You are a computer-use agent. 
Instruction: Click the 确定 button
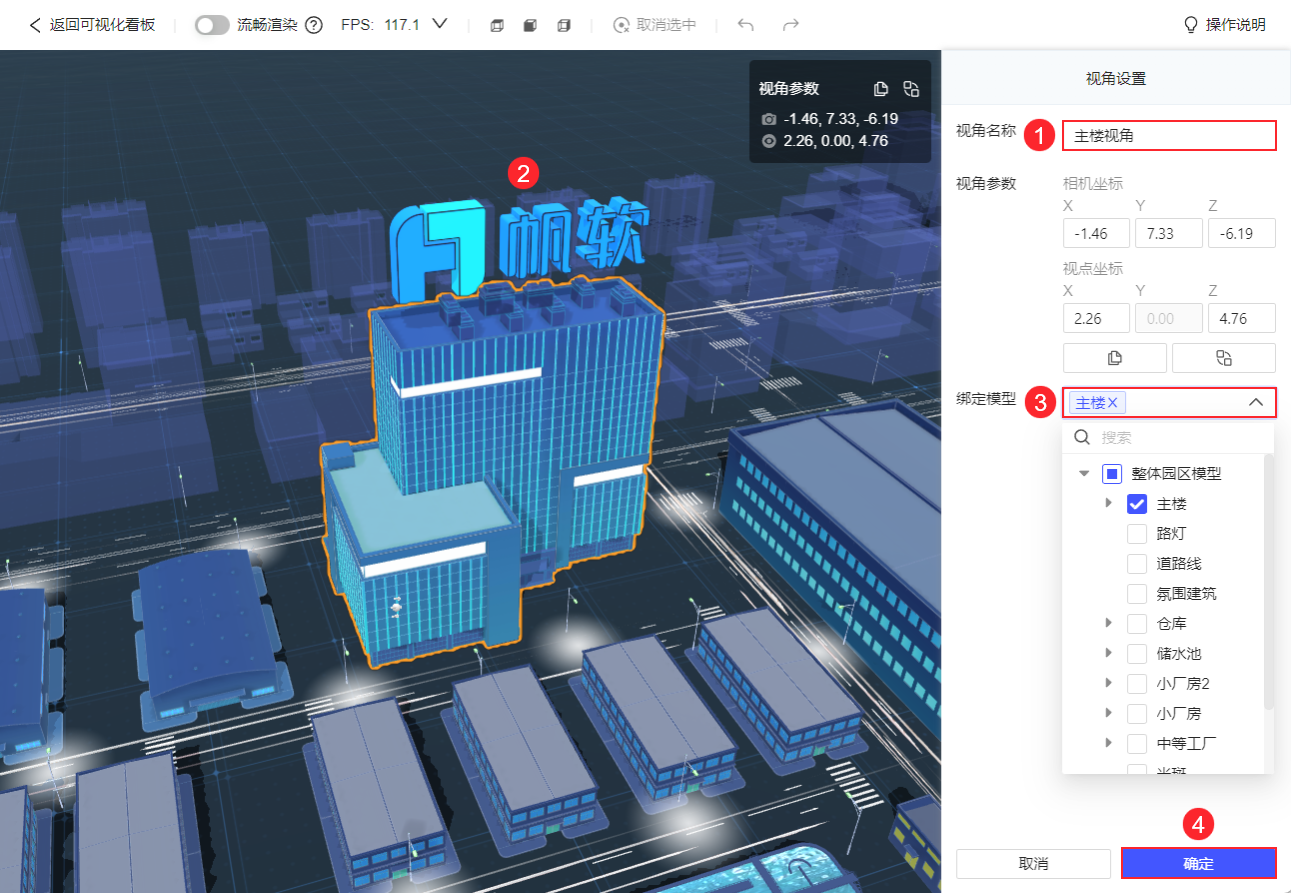[1198, 863]
